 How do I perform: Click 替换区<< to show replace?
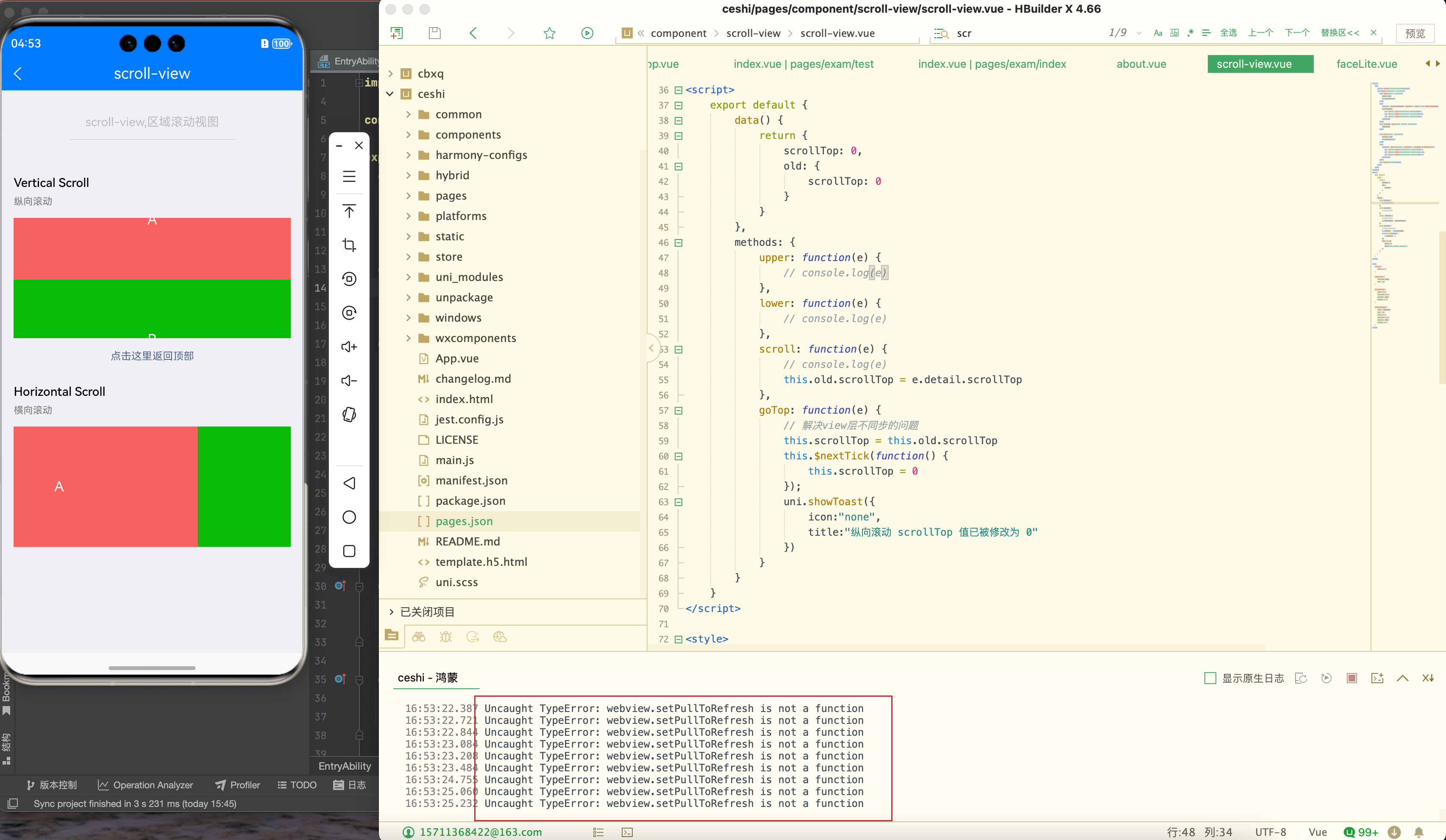click(1340, 33)
